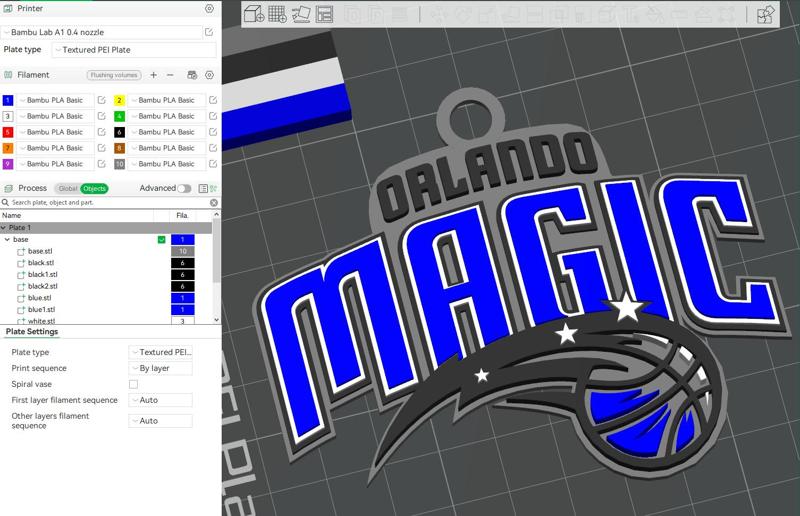The width and height of the screenshot is (800, 516).
Task: Open Filament section gear settings
Action: [209, 75]
